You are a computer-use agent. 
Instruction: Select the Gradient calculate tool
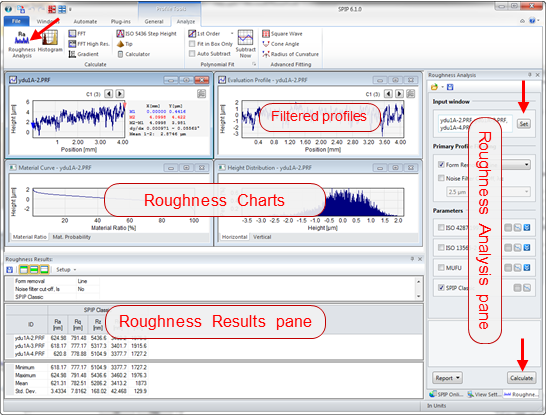(x=84, y=54)
